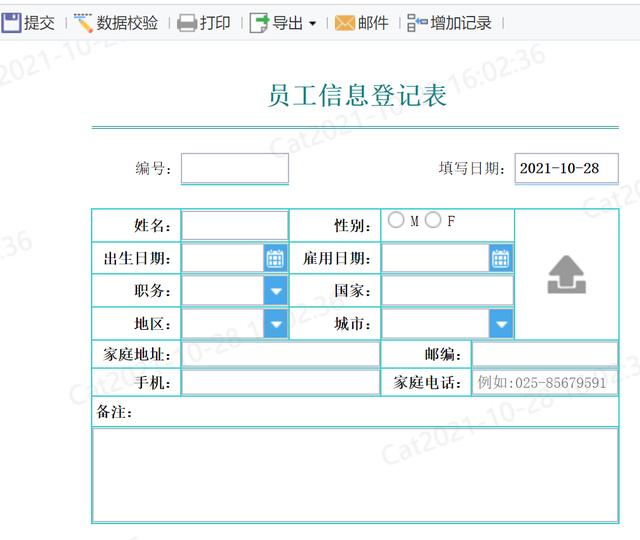The height and width of the screenshot is (540, 640).
Task: Click the 填写日期 date field
Action: pos(567,168)
